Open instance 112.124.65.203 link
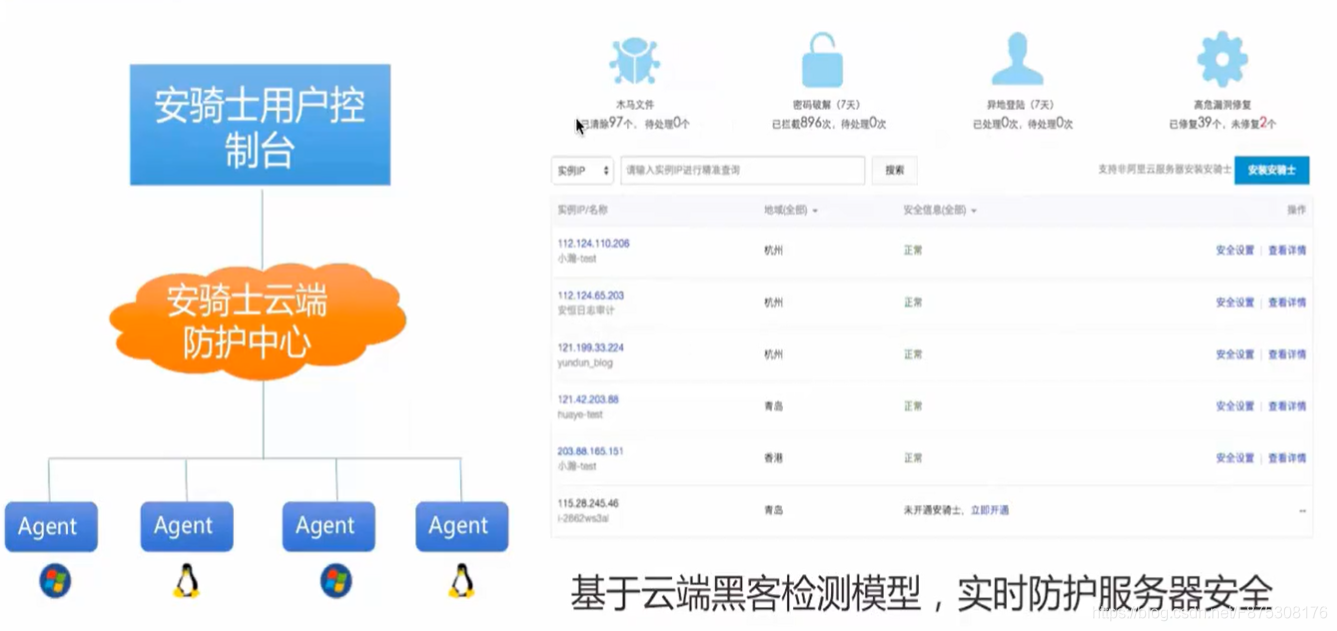1337x631 pixels. (x=590, y=296)
